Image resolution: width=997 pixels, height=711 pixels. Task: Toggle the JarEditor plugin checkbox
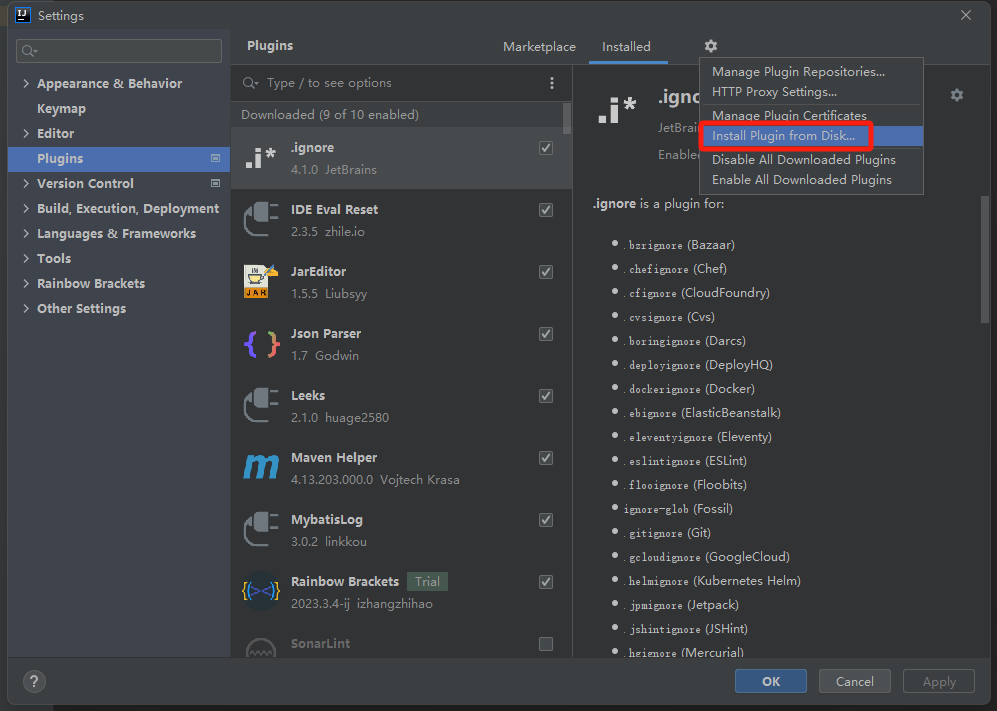click(x=546, y=272)
